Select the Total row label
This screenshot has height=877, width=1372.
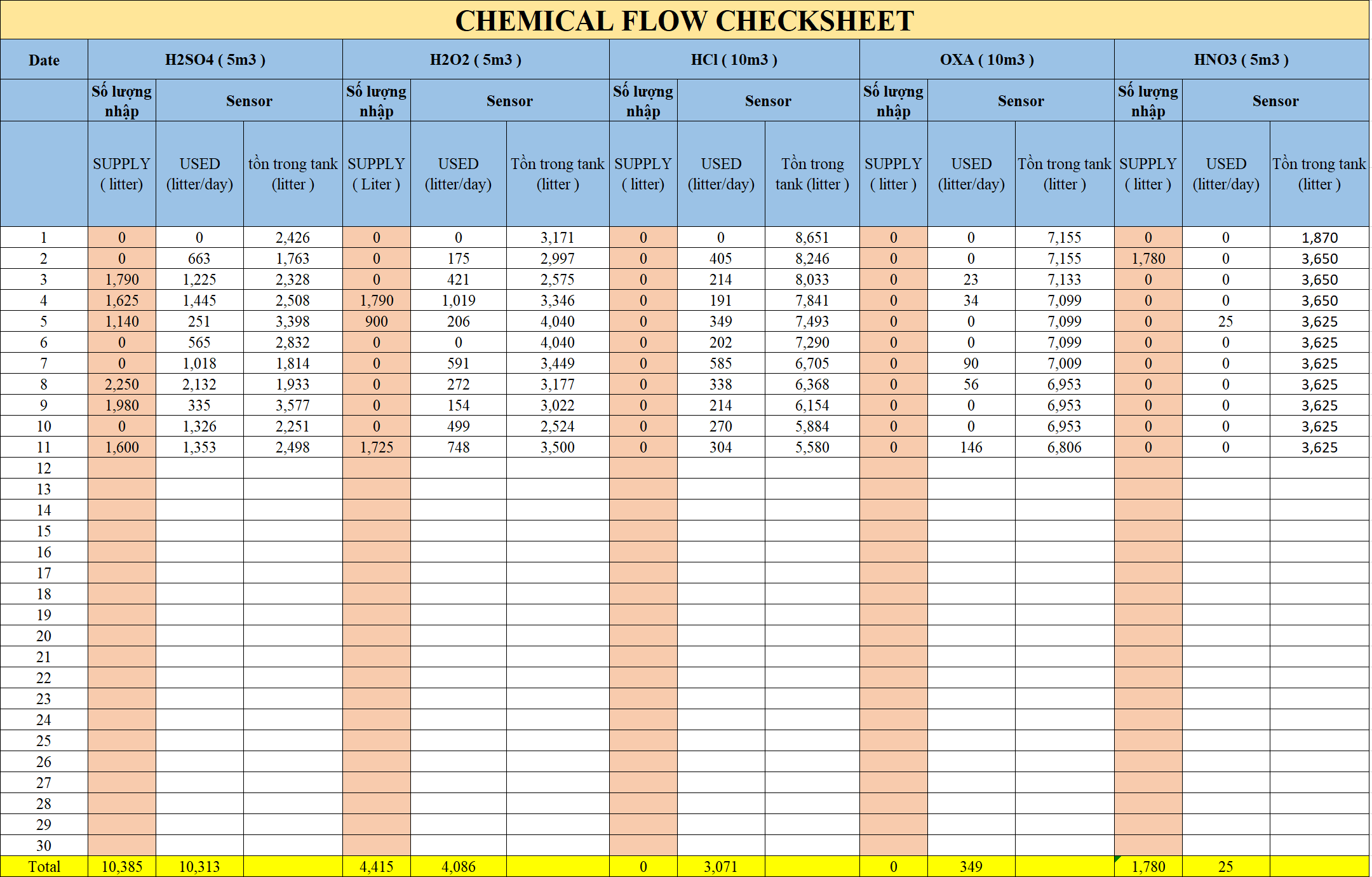[x=44, y=867]
